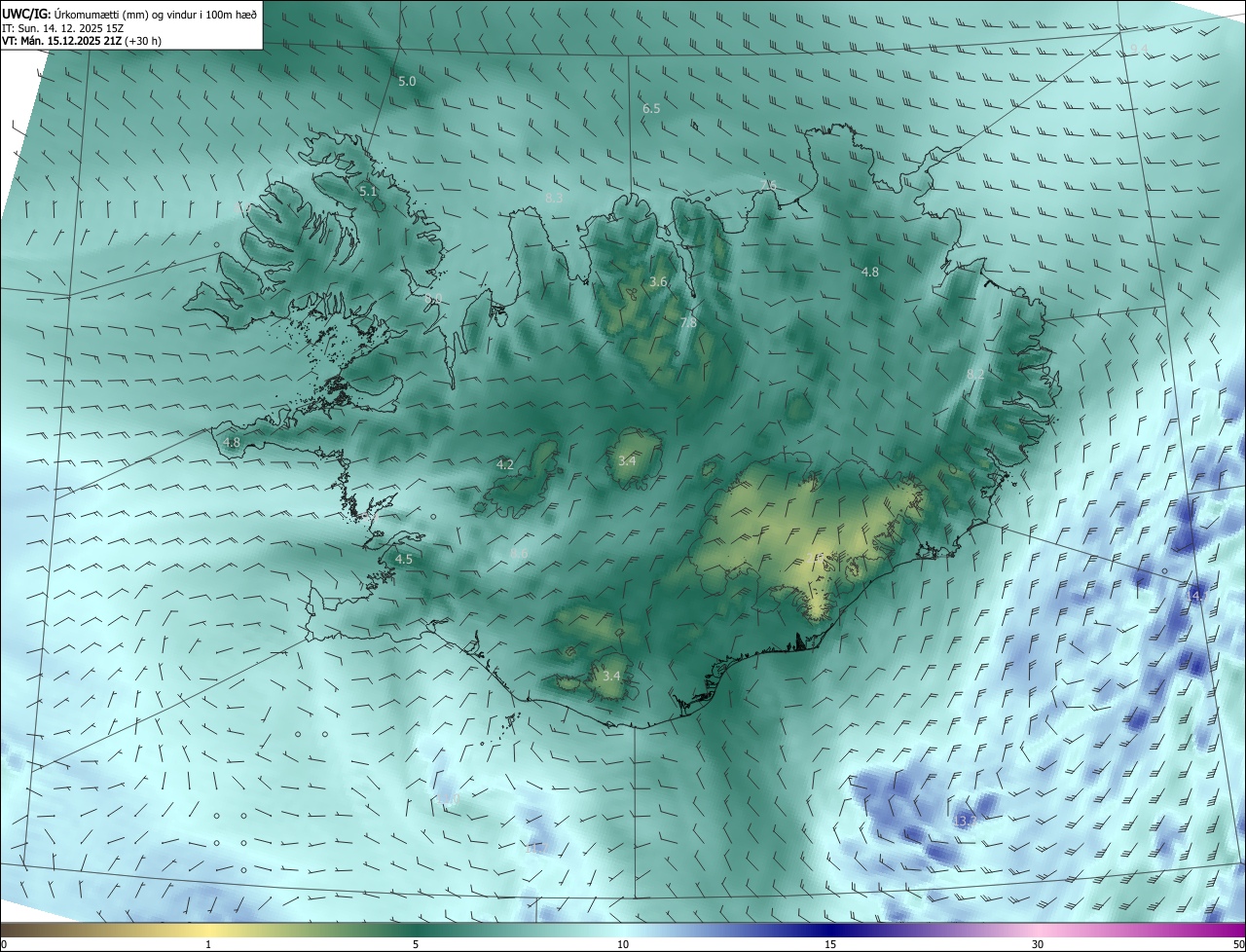Click the 8.3 value label on the map
The width and height of the screenshot is (1246, 952).
(554, 198)
